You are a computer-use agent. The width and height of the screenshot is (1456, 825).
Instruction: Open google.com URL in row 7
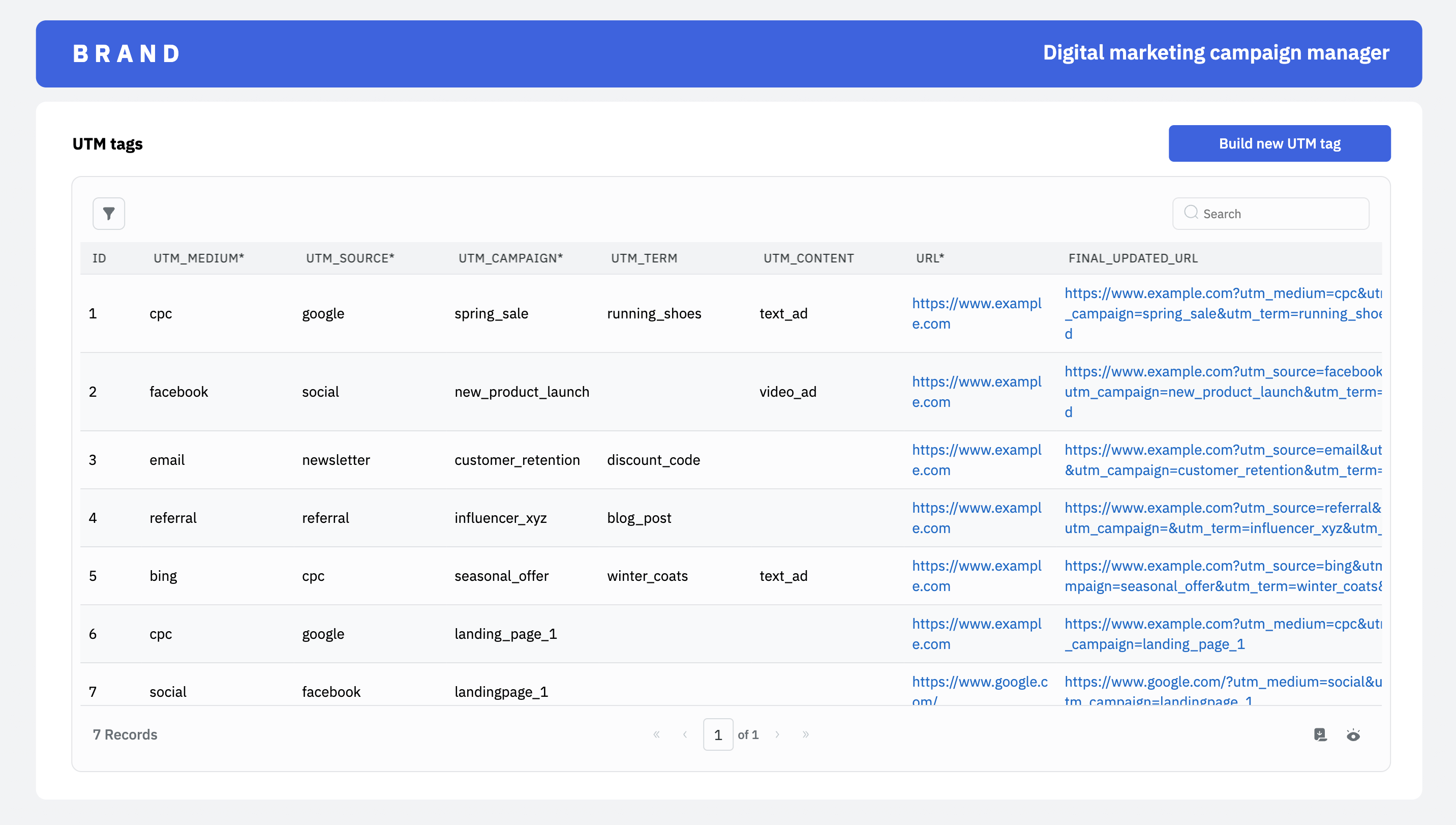(x=979, y=682)
